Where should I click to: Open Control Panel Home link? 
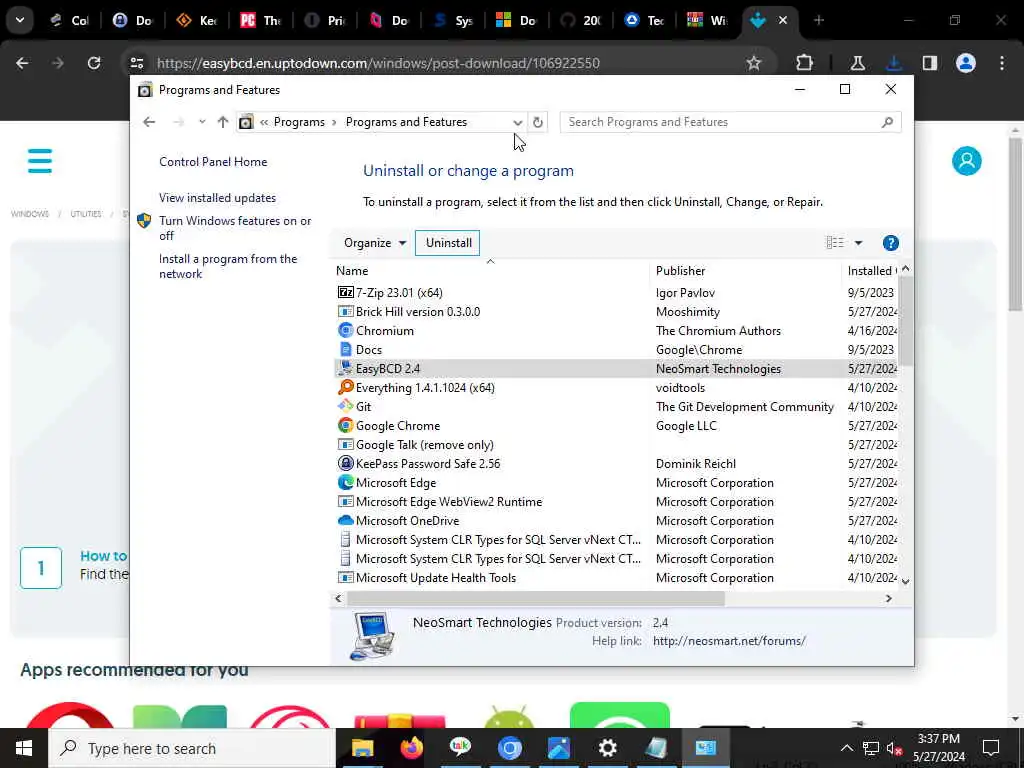[x=213, y=162]
